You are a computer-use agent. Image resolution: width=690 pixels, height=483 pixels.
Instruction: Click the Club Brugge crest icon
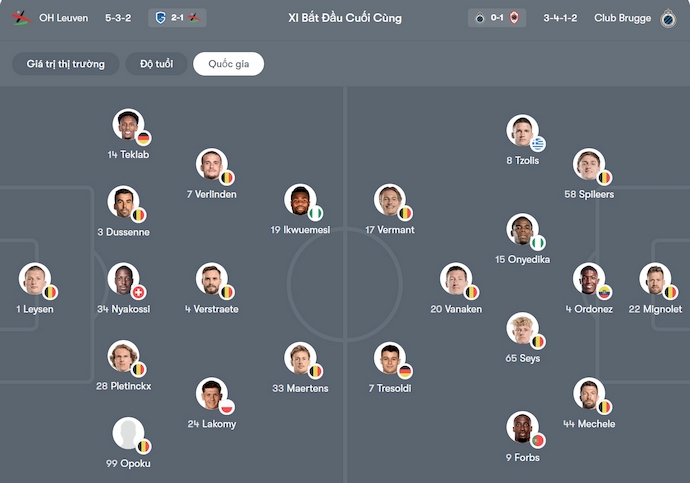tap(669, 18)
